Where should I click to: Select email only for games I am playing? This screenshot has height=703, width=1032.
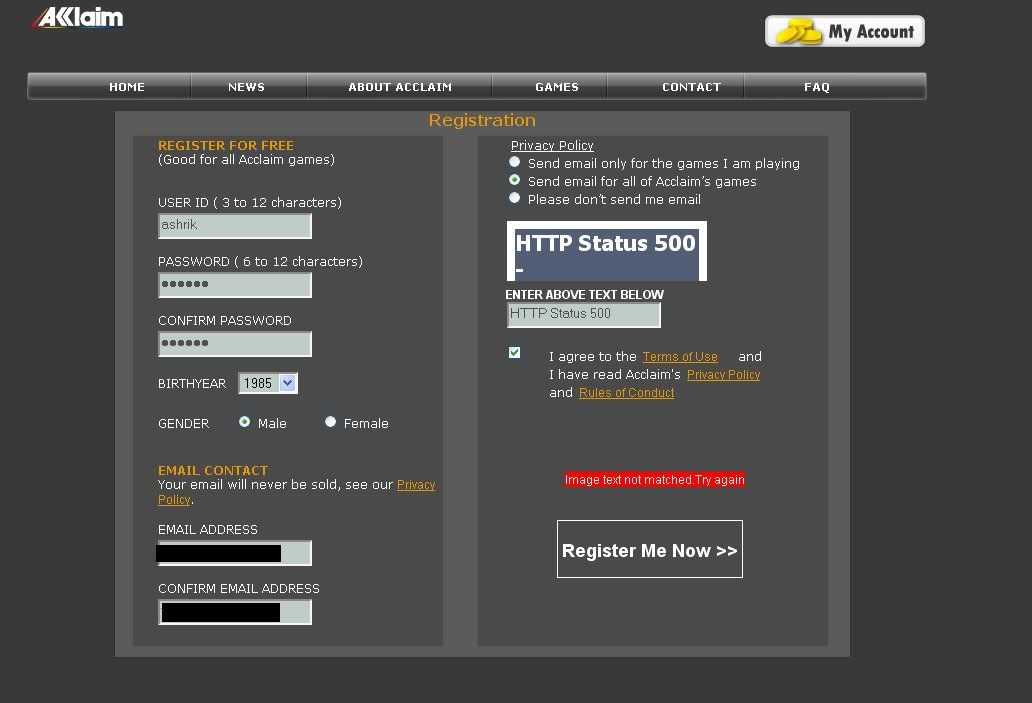(515, 162)
